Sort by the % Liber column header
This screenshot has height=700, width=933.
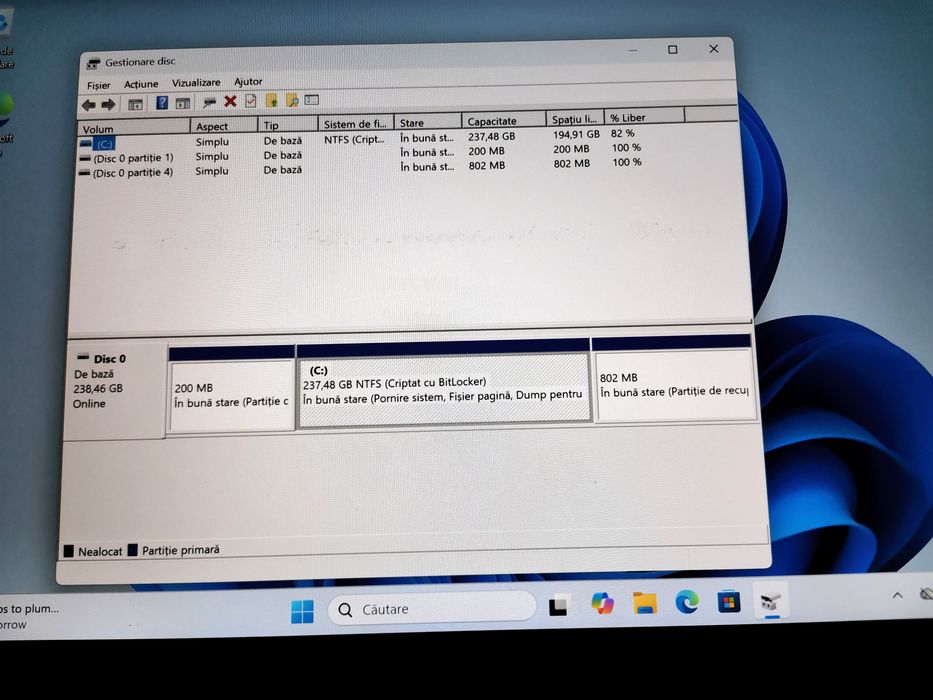pos(644,117)
